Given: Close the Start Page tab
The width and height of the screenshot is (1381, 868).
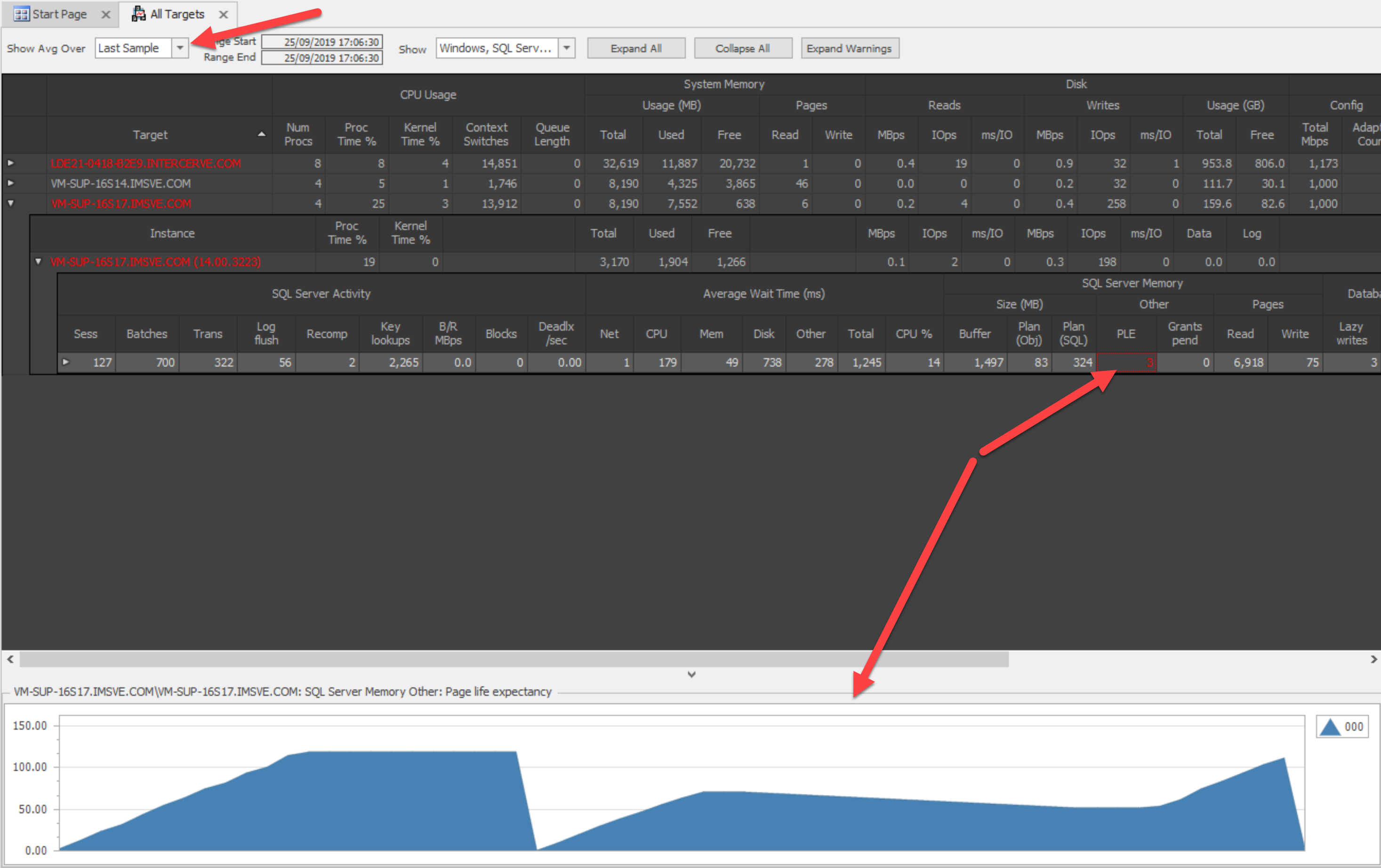Looking at the screenshot, I should coord(105,14).
